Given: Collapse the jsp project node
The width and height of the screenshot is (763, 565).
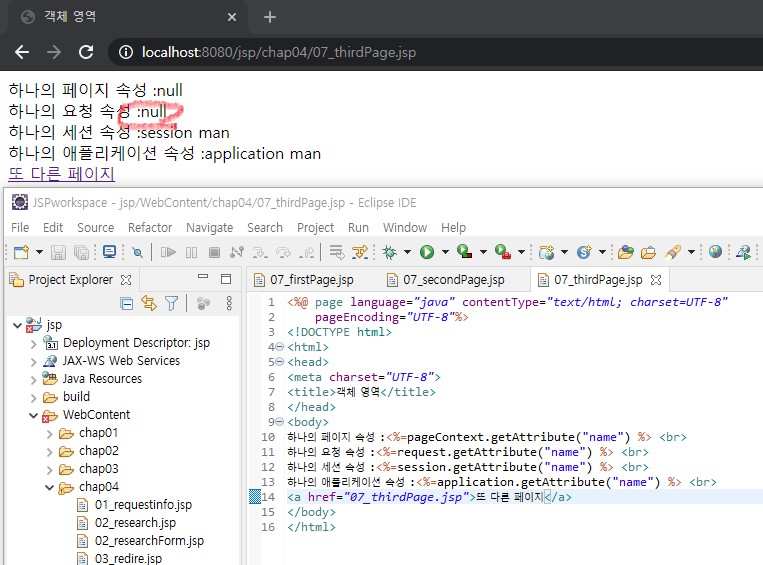Looking at the screenshot, I should pyautogui.click(x=18, y=325).
